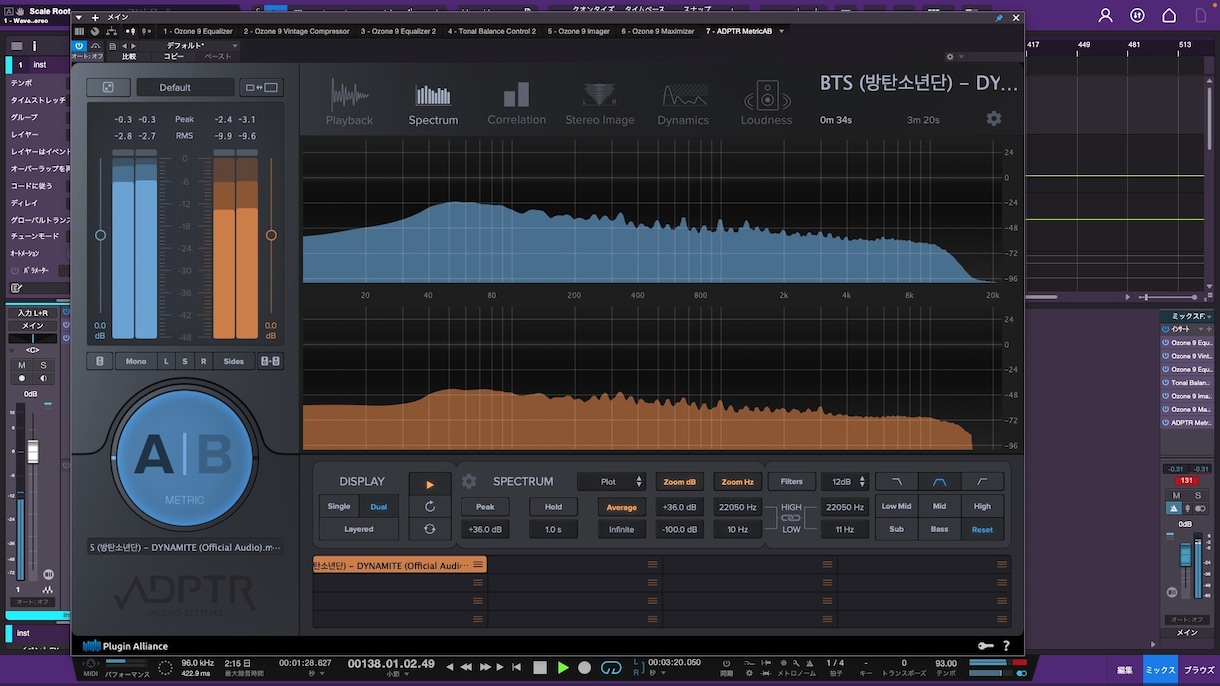Expand the plugin chain dropdown arrow after MetricAB

point(782,31)
